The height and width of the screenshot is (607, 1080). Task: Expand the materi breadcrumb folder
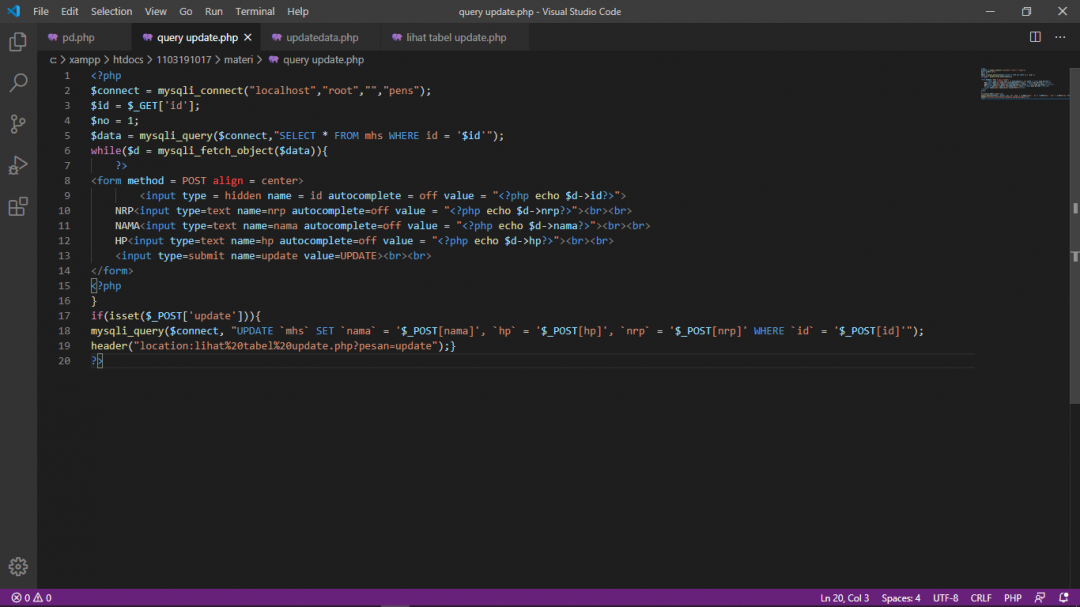pyautogui.click(x=238, y=60)
